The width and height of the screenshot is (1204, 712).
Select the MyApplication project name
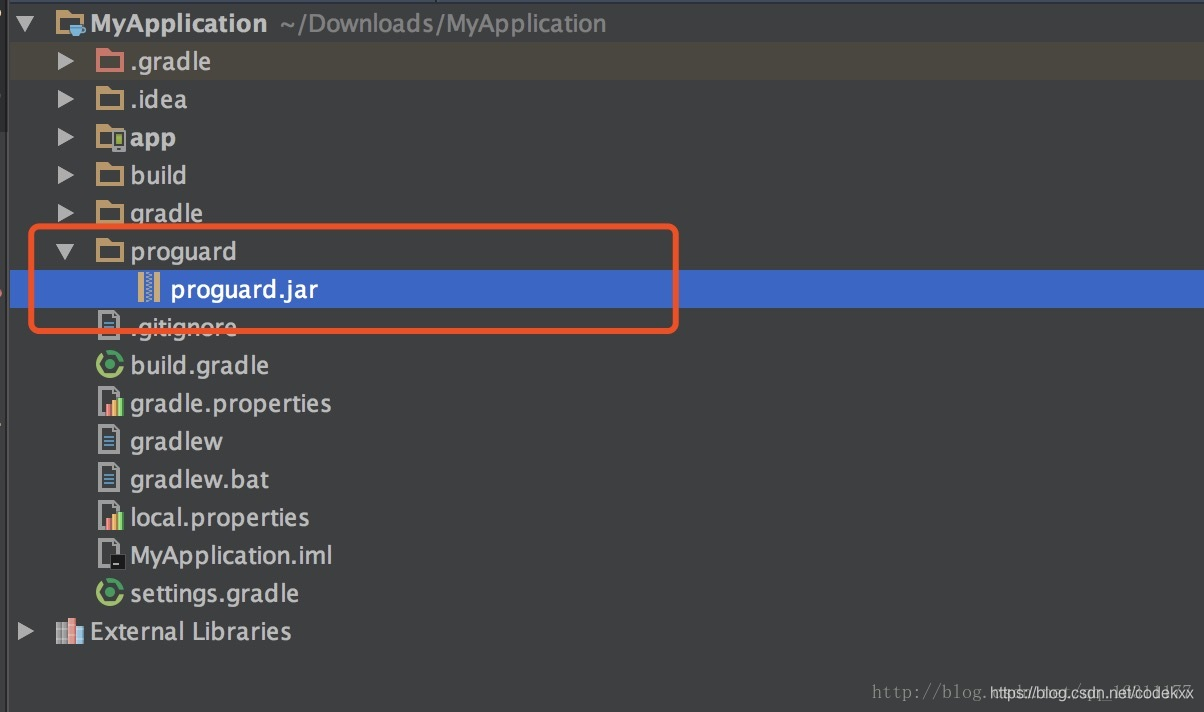point(179,24)
